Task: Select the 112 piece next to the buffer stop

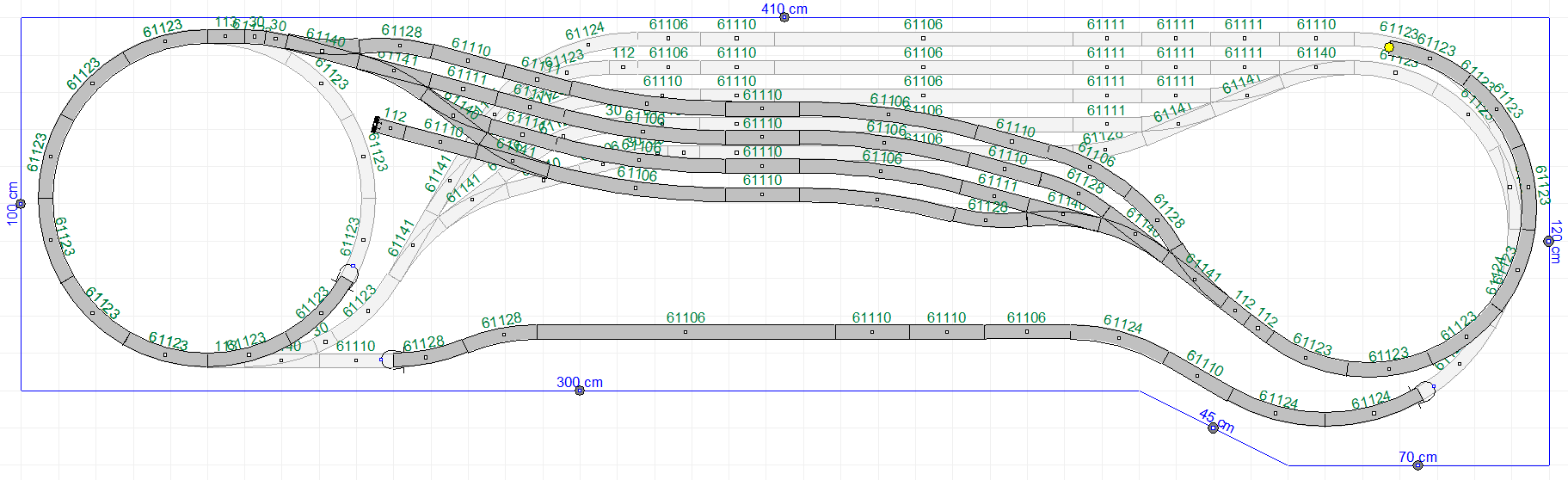Action: pos(391,129)
